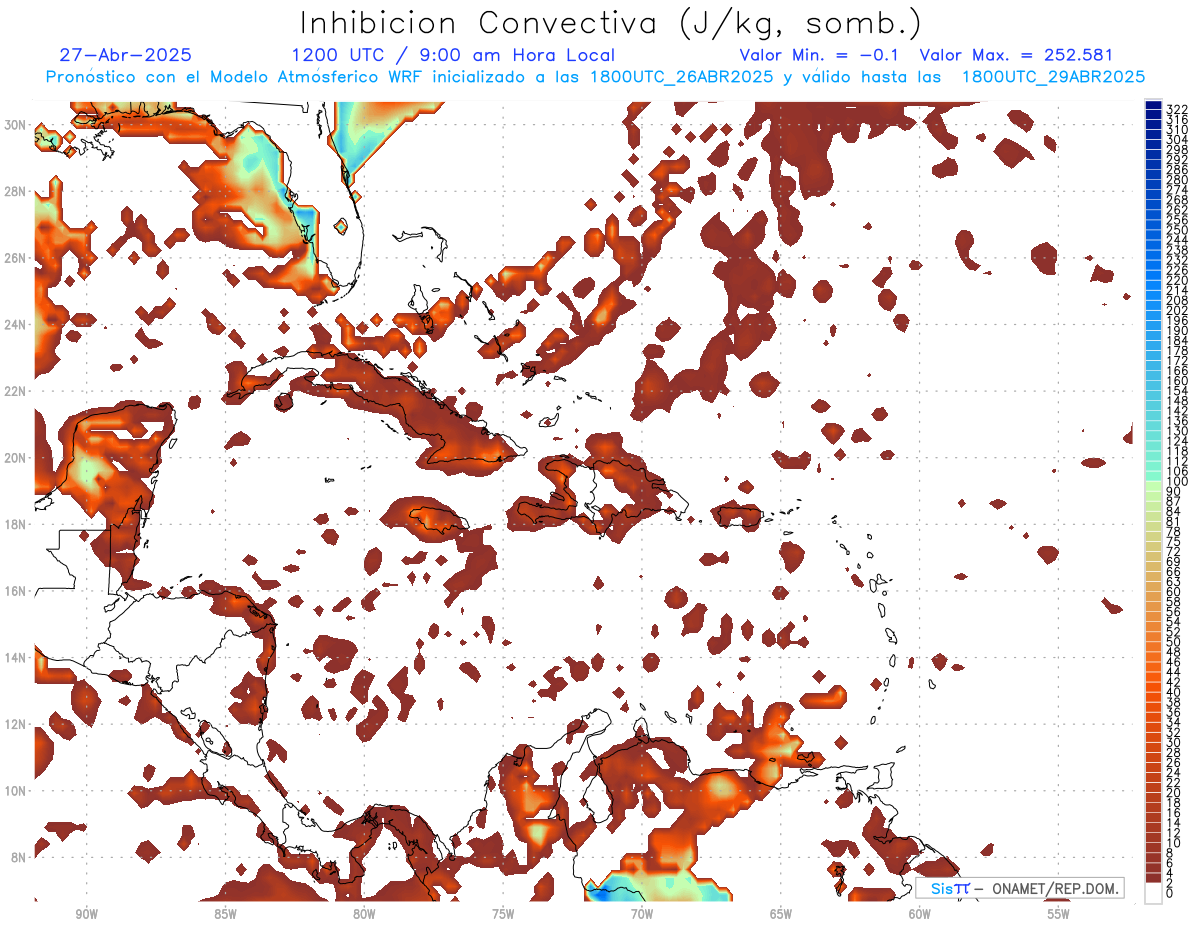Click the valid-until time '1800UTC_29ABR2025'
The width and height of the screenshot is (1200, 927).
(1053, 77)
